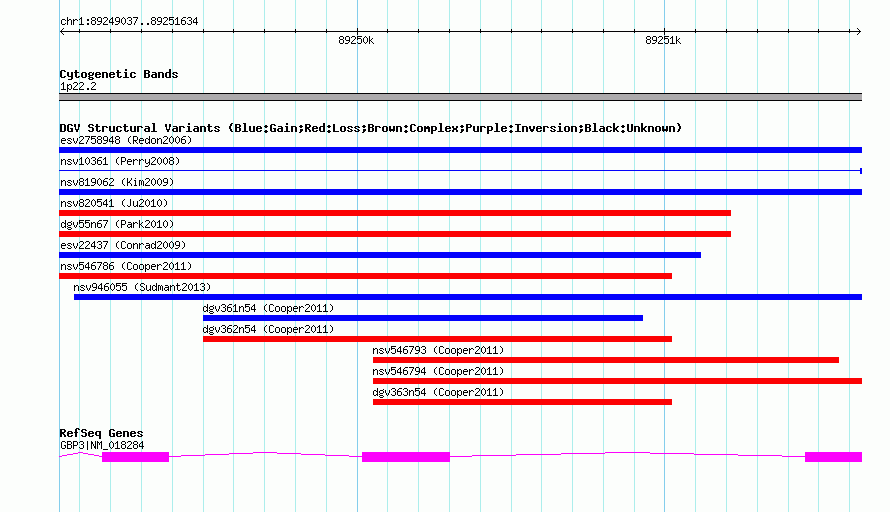The width and height of the screenshot is (890, 512).
Task: Click the RefSeq Genes track title
Action: 101,433
